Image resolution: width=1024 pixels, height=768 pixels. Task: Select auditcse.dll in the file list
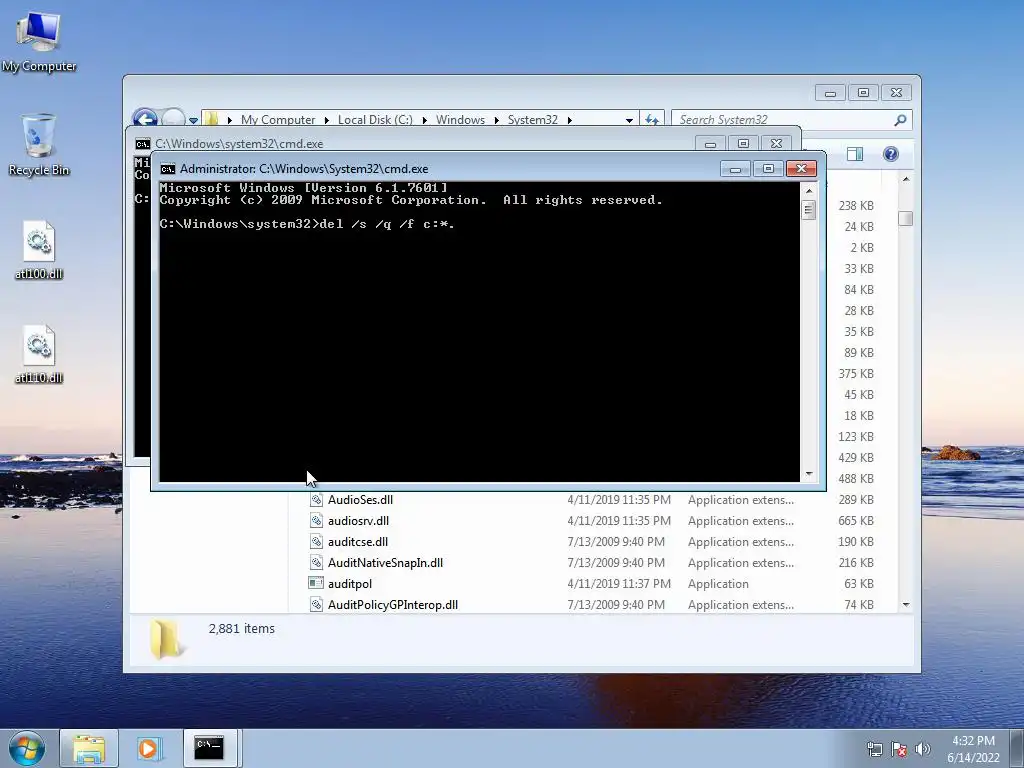pos(358,541)
